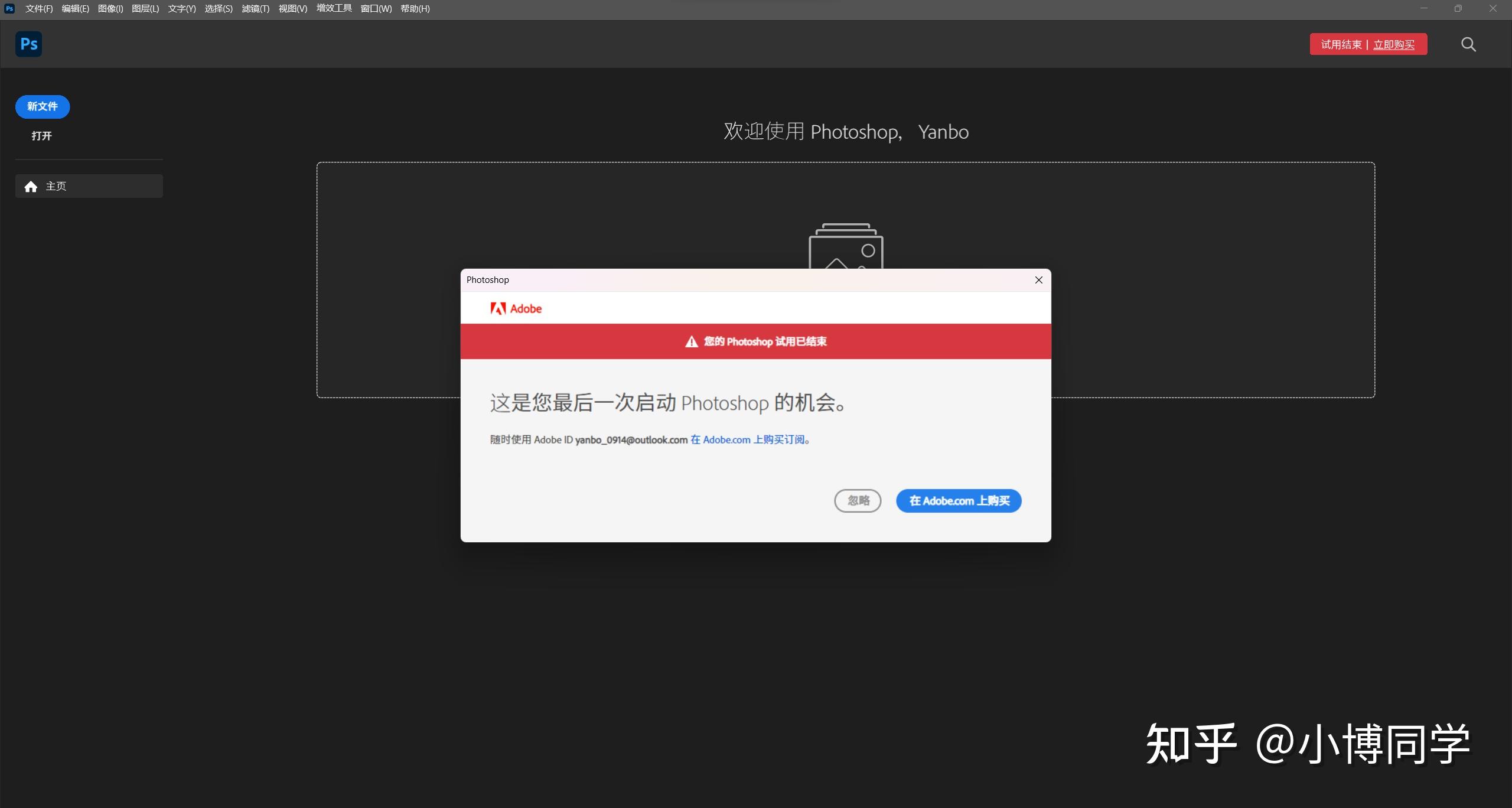Image resolution: width=1512 pixels, height=808 pixels.
Task: Click the warning icon in the red banner
Action: tap(690, 341)
